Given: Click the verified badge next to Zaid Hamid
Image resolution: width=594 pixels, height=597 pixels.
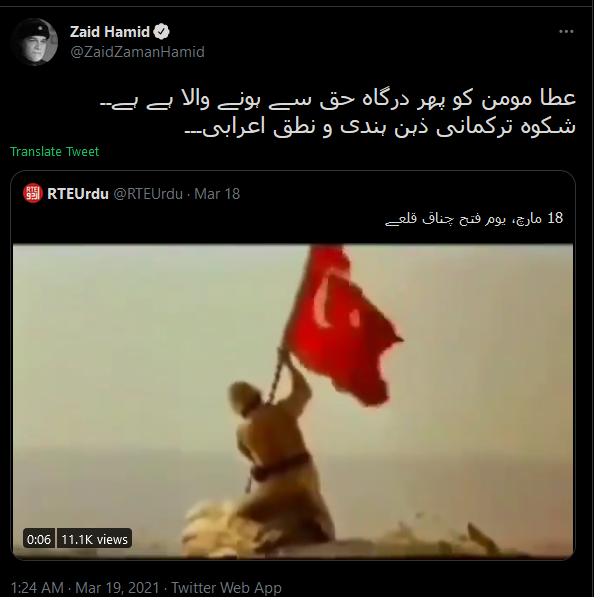Looking at the screenshot, I should tap(161, 32).
